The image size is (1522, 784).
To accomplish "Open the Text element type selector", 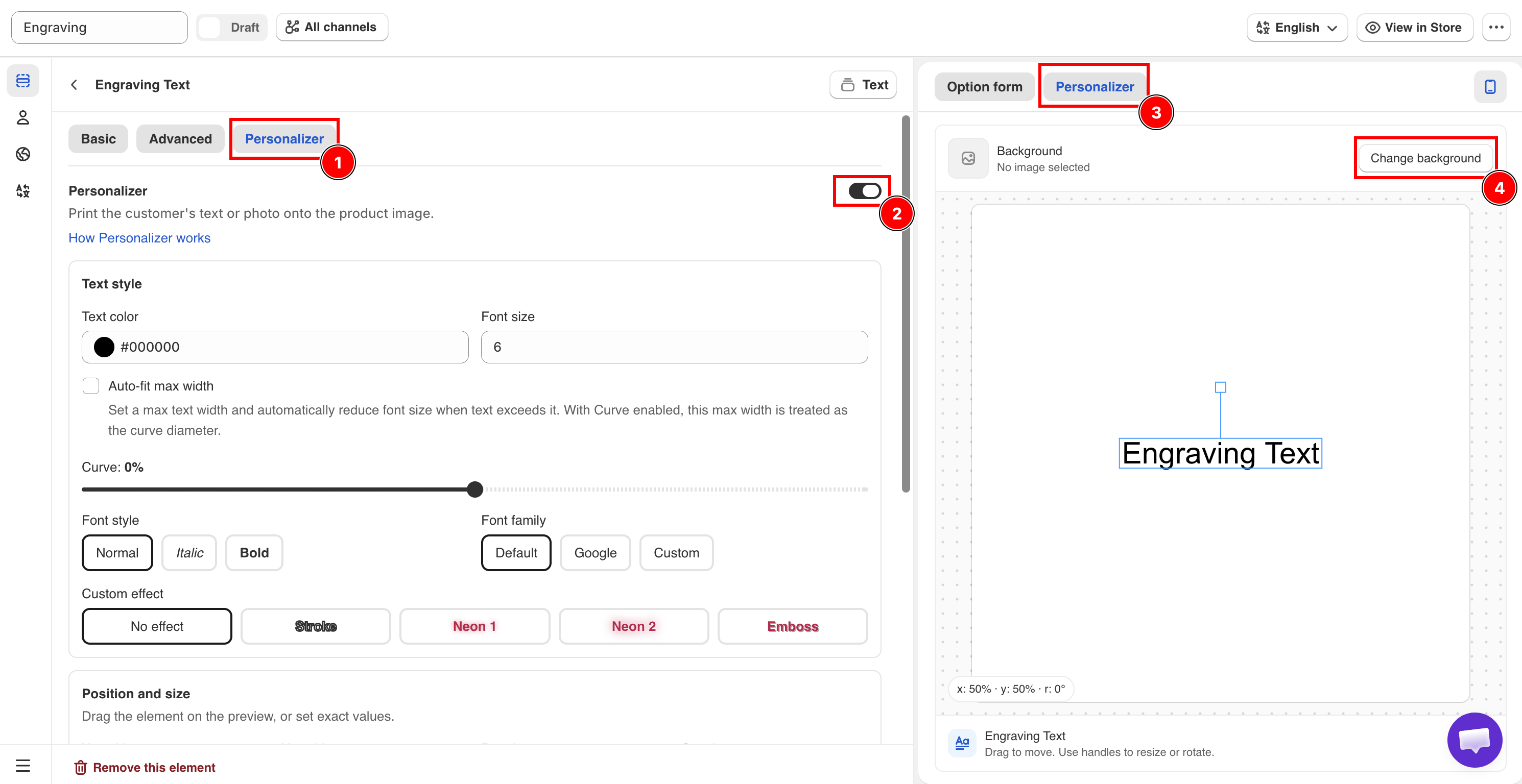I will [x=863, y=85].
